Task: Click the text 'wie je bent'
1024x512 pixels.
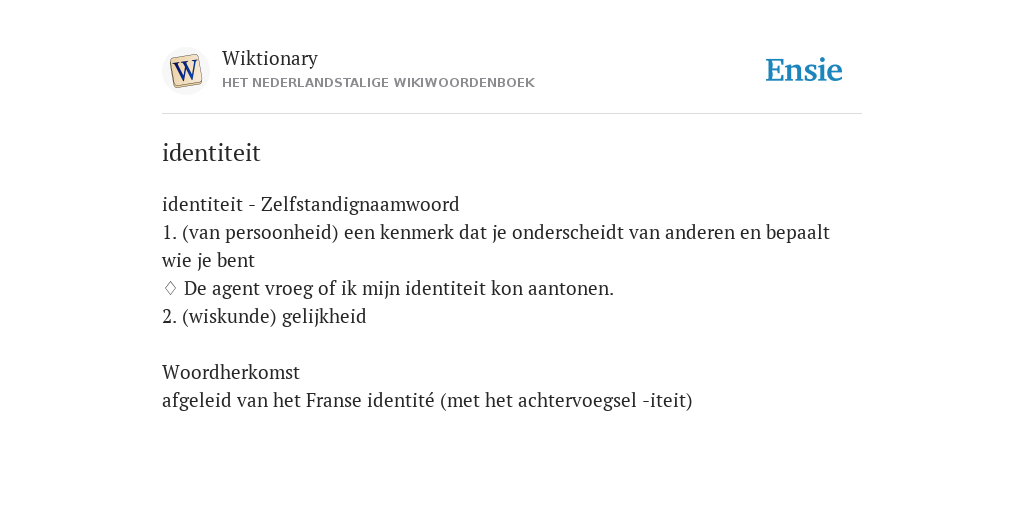Action: click(208, 261)
